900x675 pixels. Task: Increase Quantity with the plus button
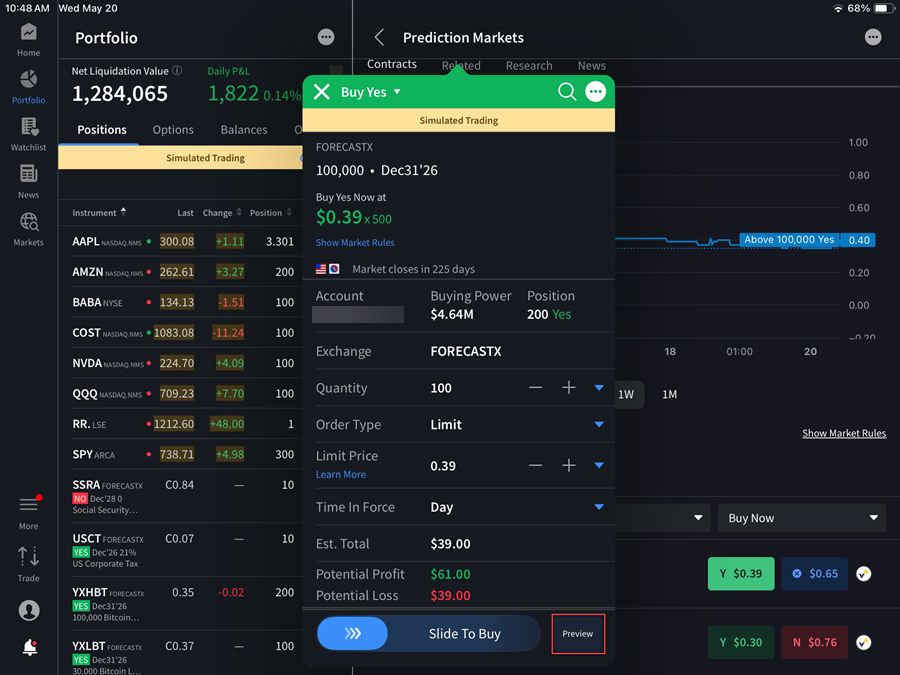[569, 388]
